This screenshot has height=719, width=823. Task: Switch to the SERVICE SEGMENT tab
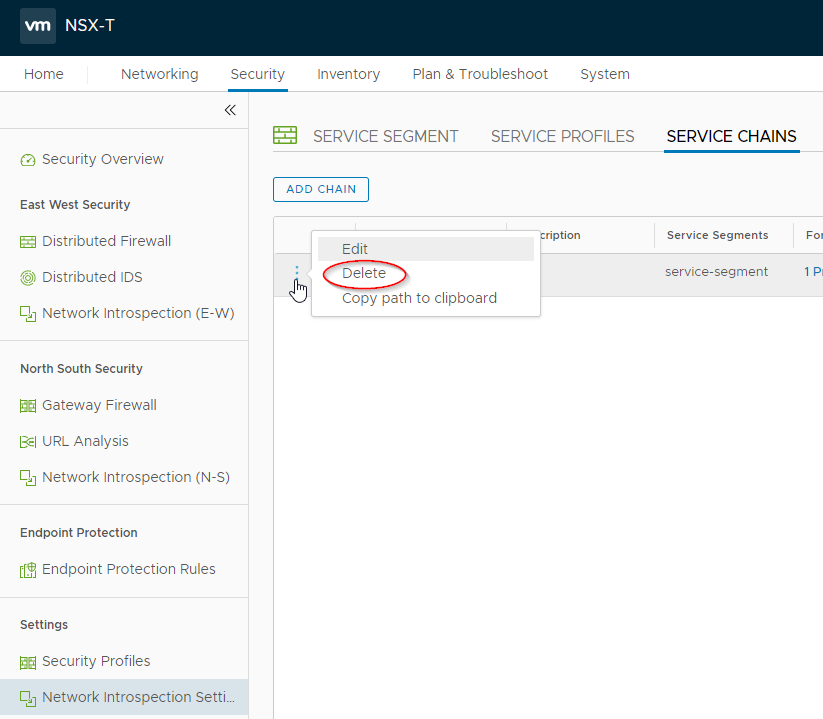[x=385, y=137]
